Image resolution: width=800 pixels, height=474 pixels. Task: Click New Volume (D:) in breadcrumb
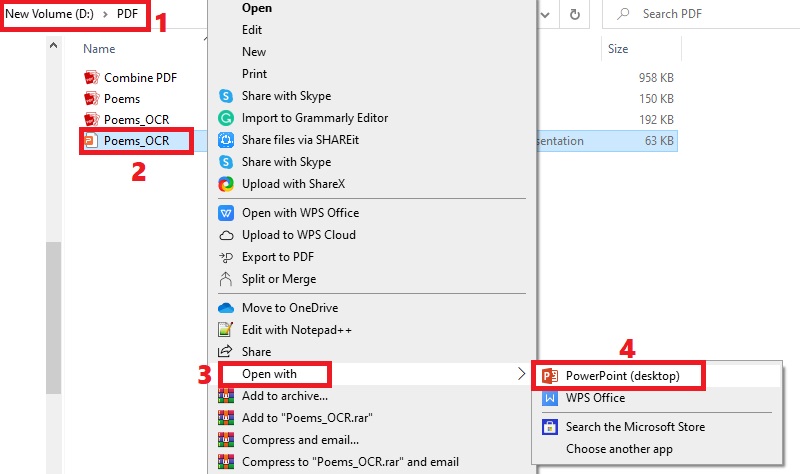[49, 14]
